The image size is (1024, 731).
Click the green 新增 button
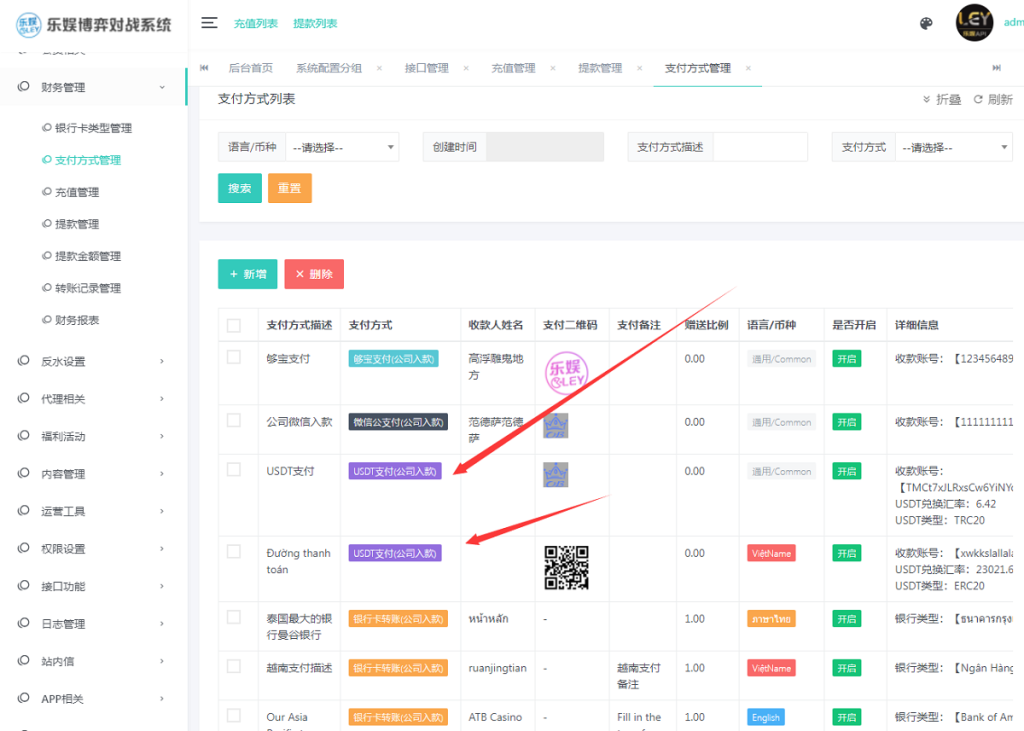[x=247, y=273]
